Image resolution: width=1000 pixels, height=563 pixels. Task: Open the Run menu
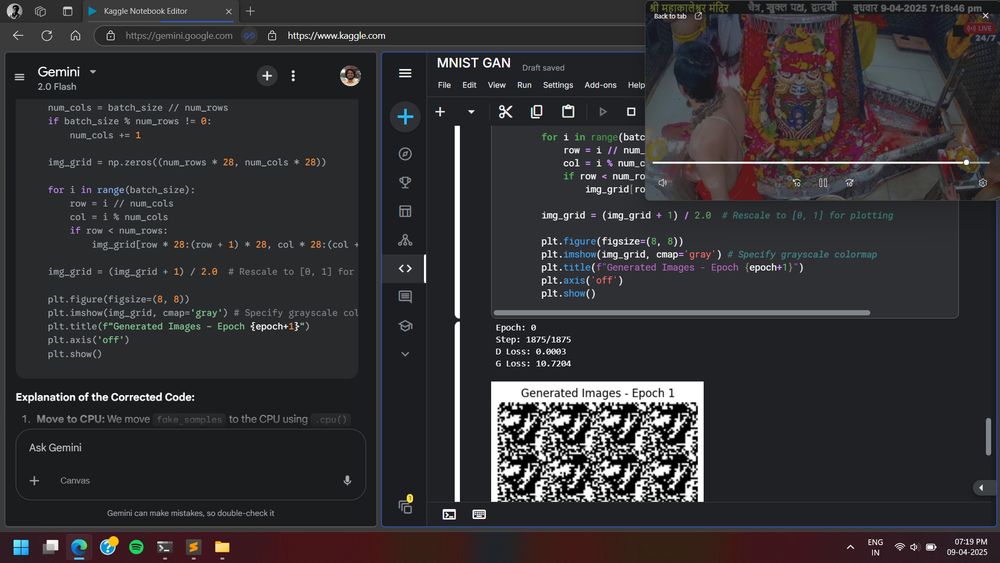[524, 85]
